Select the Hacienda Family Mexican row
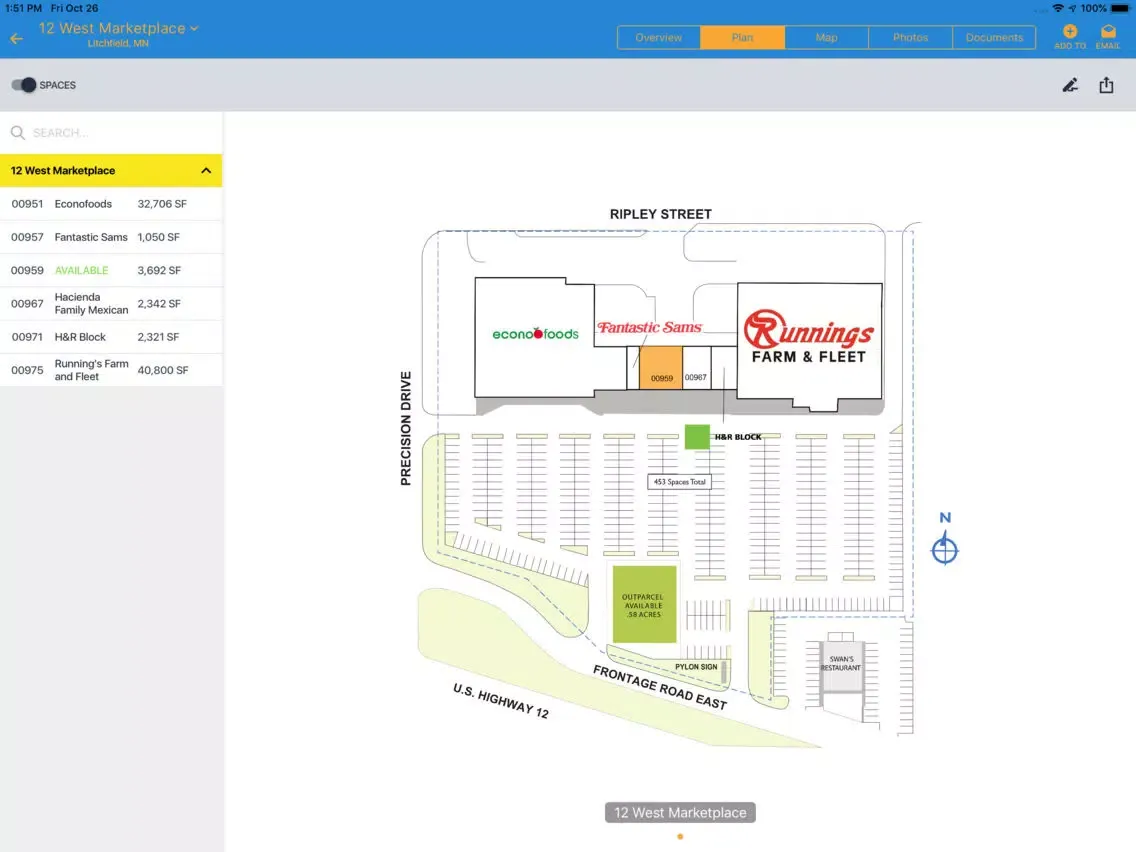Viewport: 1136px width, 852px height. point(111,304)
